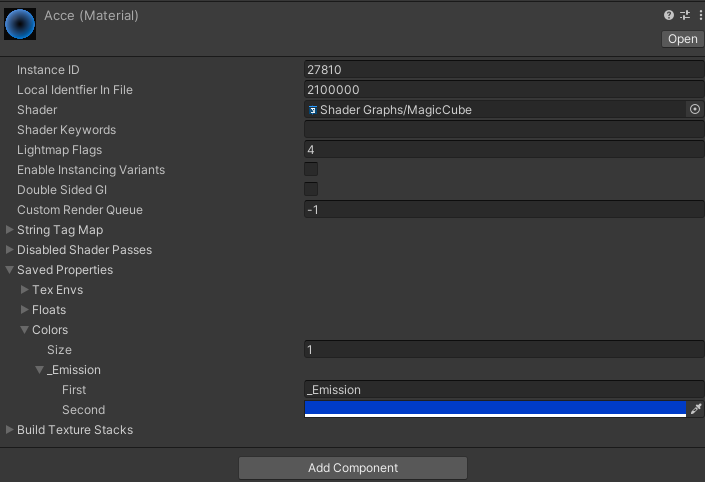Viewport: 705px width, 482px height.
Task: Open the preset selector sliders icon
Action: pos(685,15)
